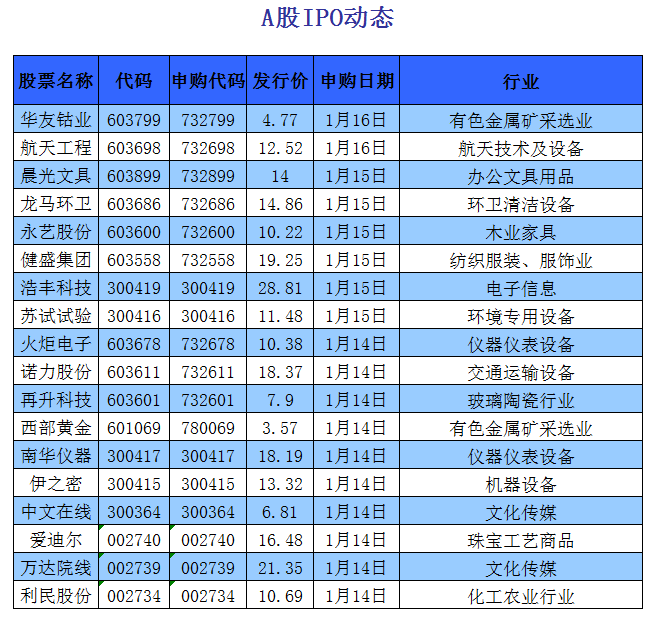The width and height of the screenshot is (658, 619).
Task: Click the 1月15日 date for 晨光文具
Action: point(356,176)
